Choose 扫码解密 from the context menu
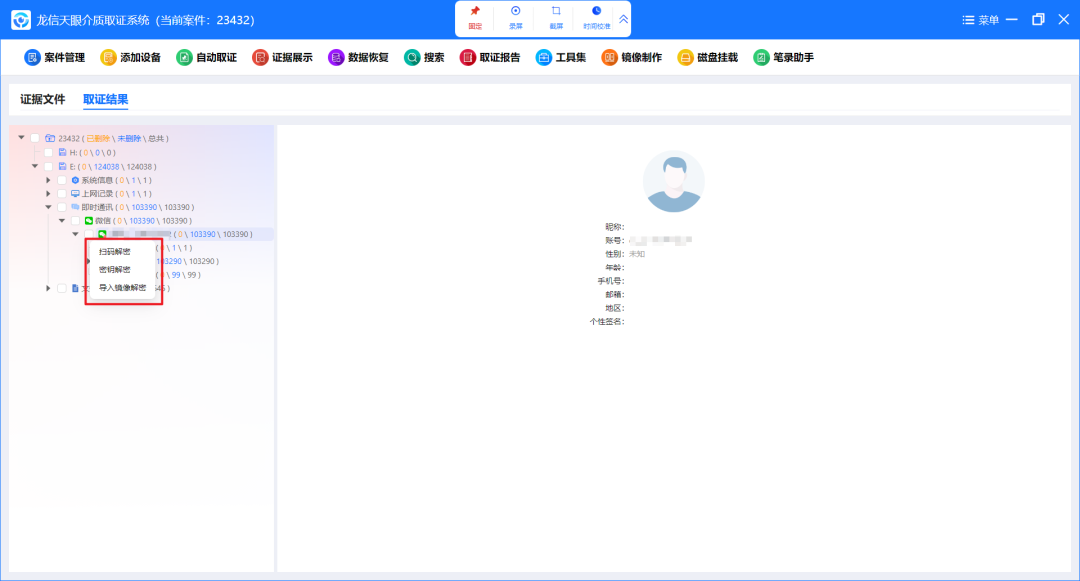1080x581 pixels. [114, 251]
